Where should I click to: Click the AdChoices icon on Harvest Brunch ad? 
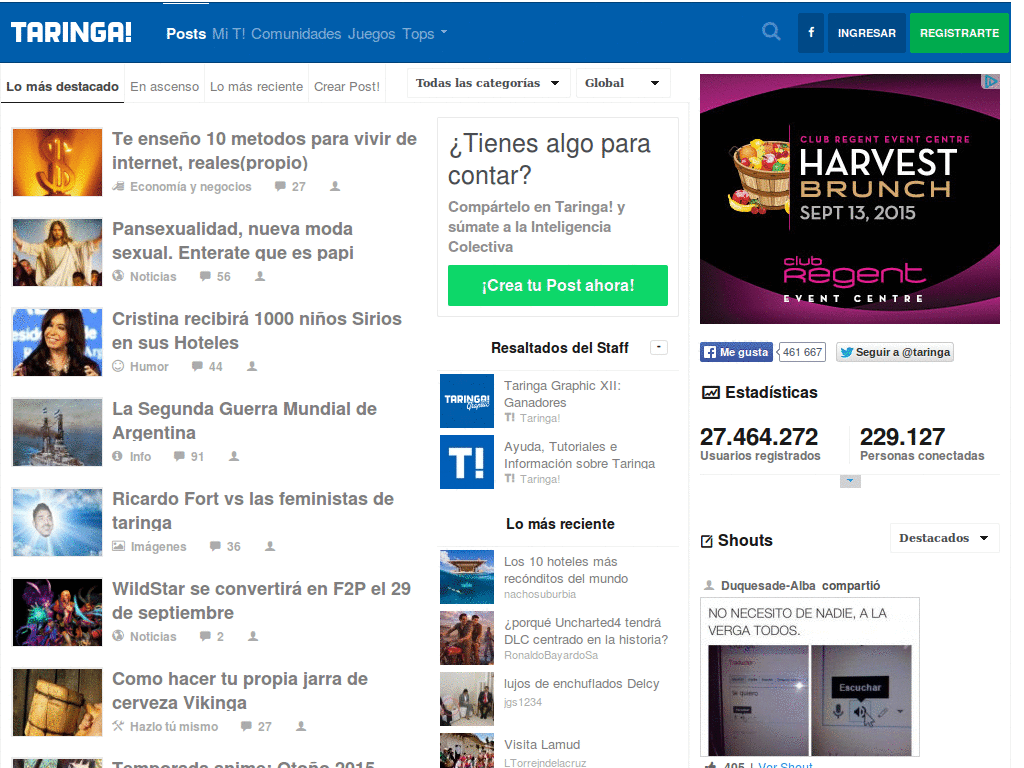(x=991, y=82)
